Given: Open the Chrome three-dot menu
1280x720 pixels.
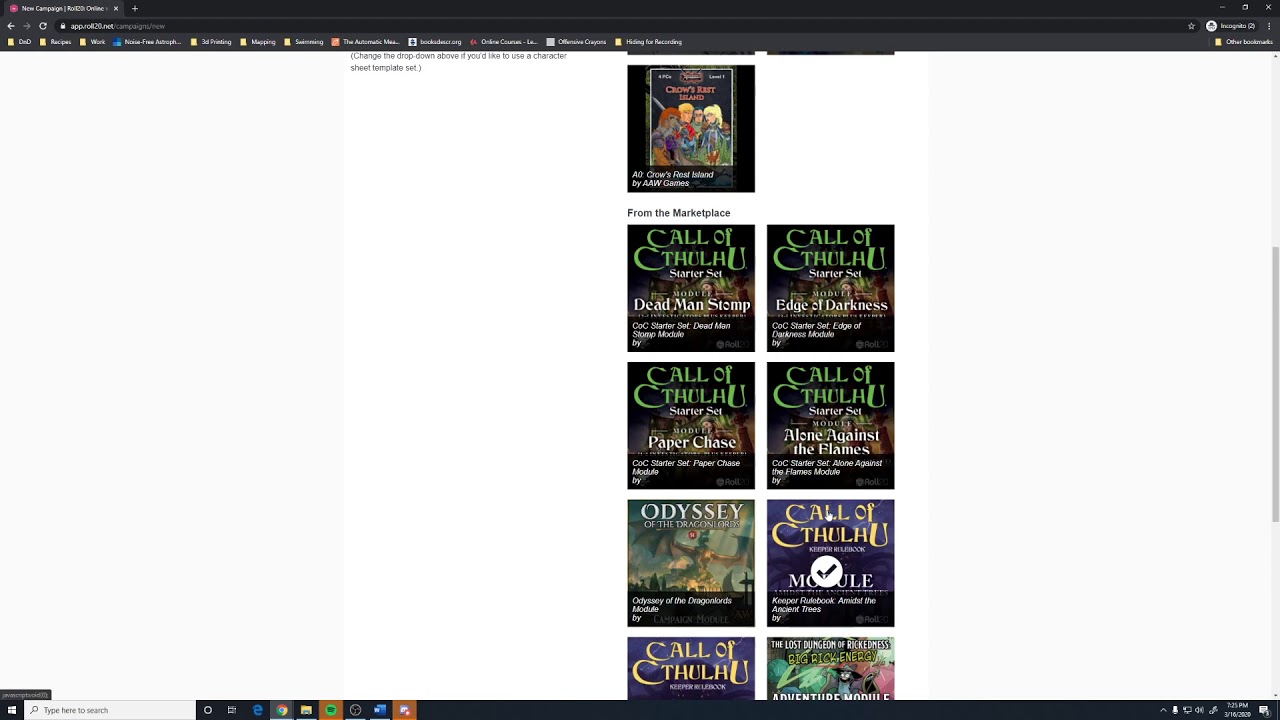Looking at the screenshot, I should tap(1269, 26).
